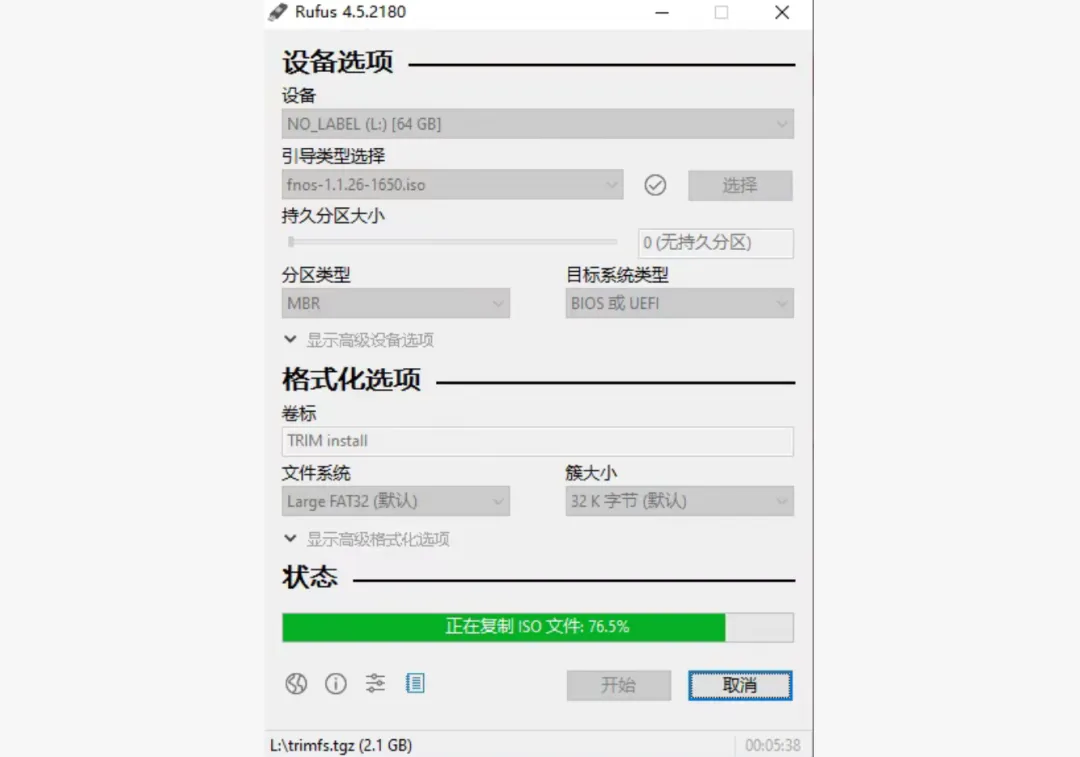Click the checksum checkmark icon
Viewport: 1080px width, 757px height.
click(x=655, y=185)
